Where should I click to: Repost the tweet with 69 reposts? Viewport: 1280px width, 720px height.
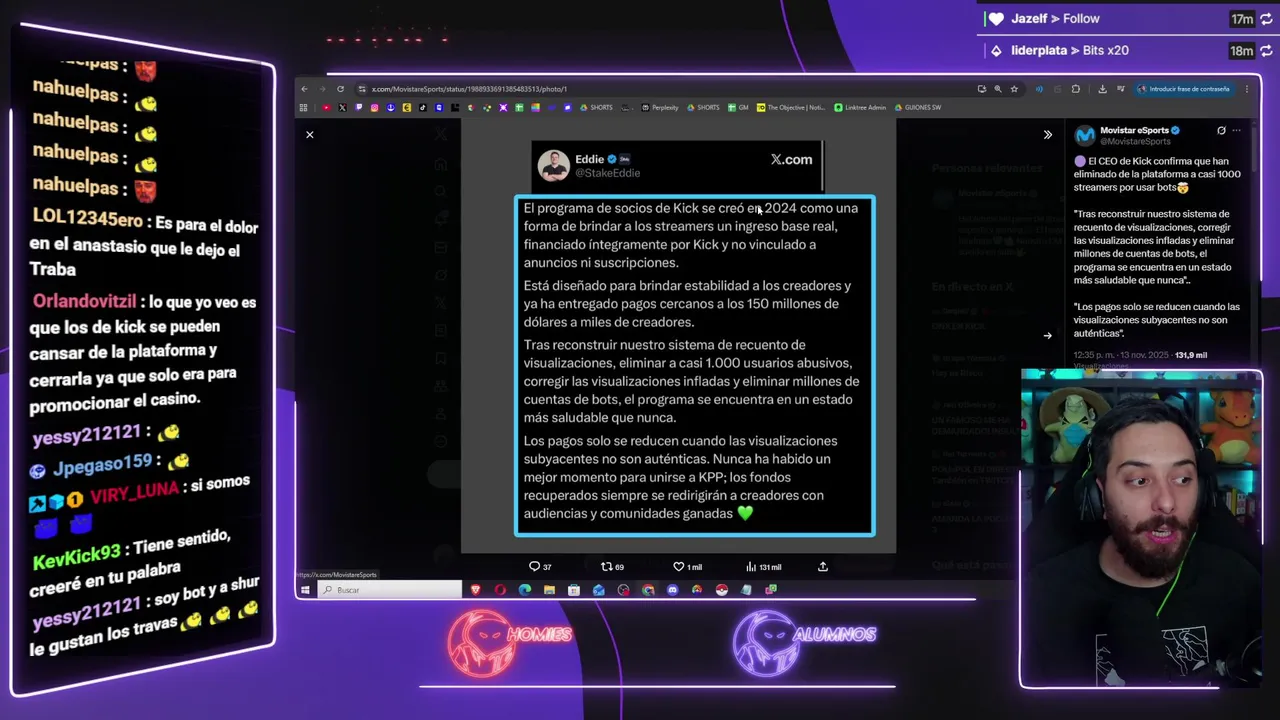612,567
